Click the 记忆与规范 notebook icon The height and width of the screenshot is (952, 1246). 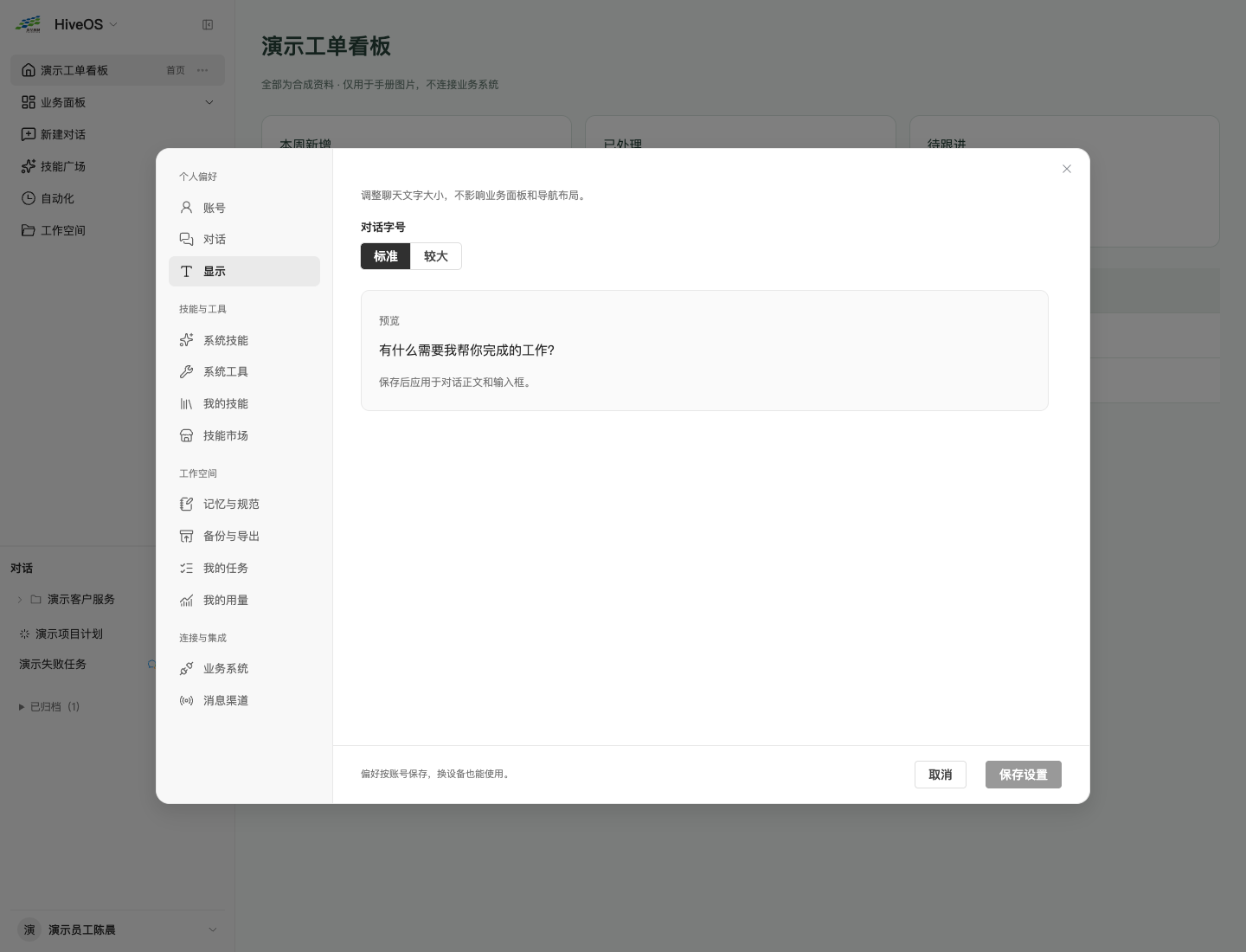point(186,504)
